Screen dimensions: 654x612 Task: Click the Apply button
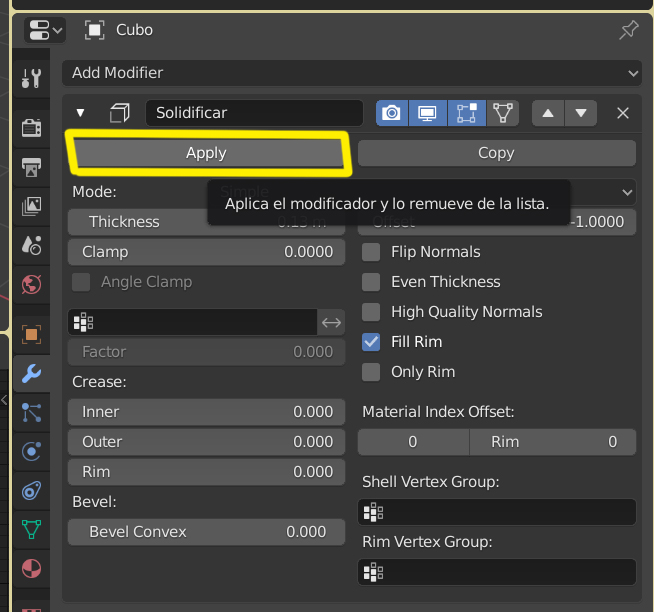pos(207,153)
